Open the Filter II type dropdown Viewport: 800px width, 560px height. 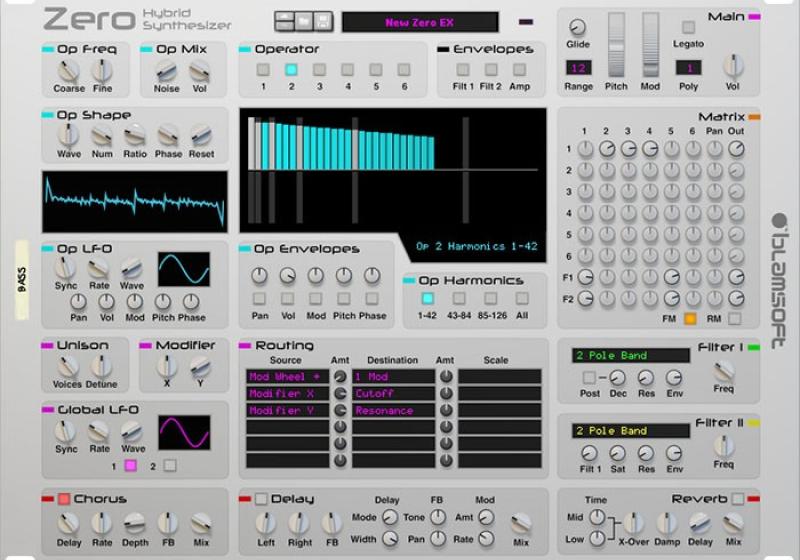coord(630,430)
